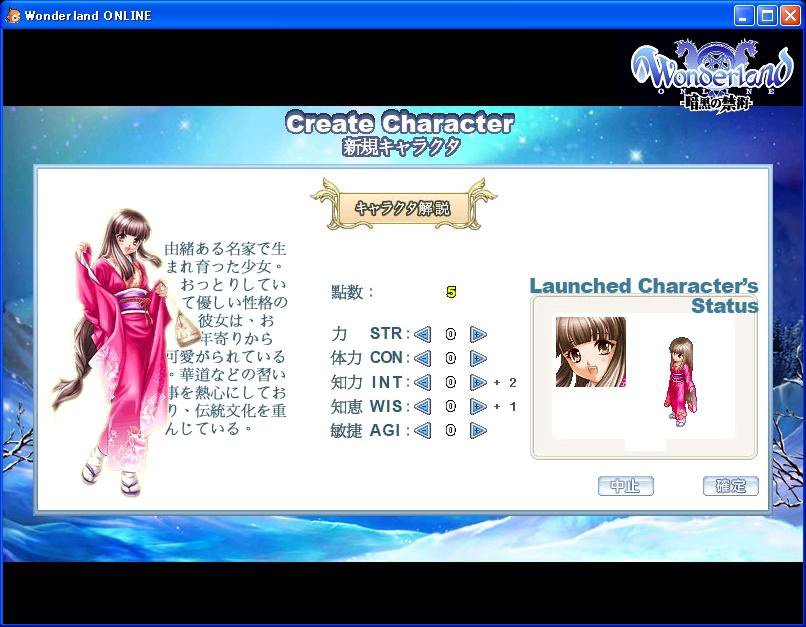Click the キャラクタ解説 banner
Image resolution: width=806 pixels, height=627 pixels.
tap(404, 208)
